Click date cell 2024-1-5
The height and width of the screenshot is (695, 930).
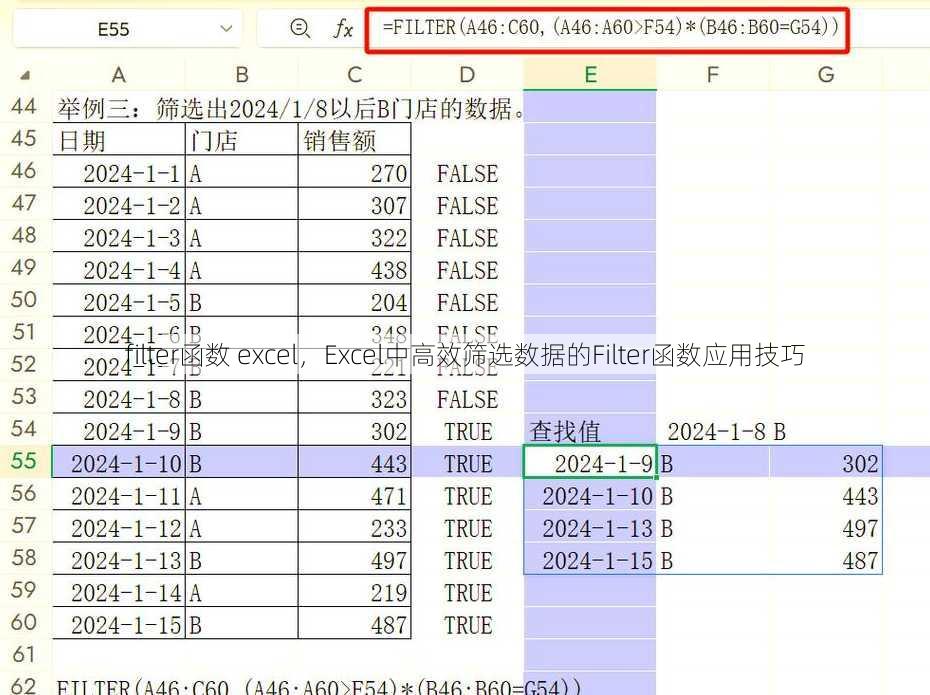[x=119, y=301]
